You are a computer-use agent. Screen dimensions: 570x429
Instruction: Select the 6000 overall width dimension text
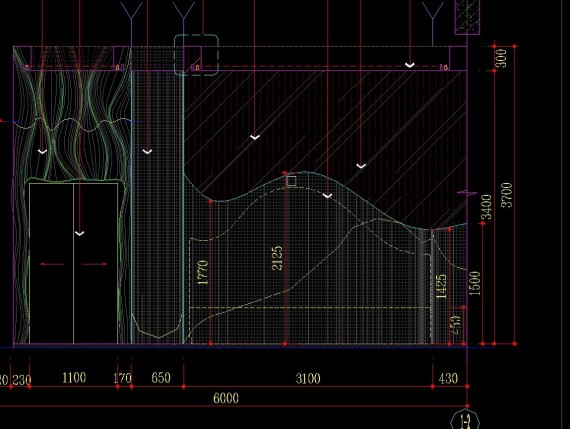click(226, 398)
